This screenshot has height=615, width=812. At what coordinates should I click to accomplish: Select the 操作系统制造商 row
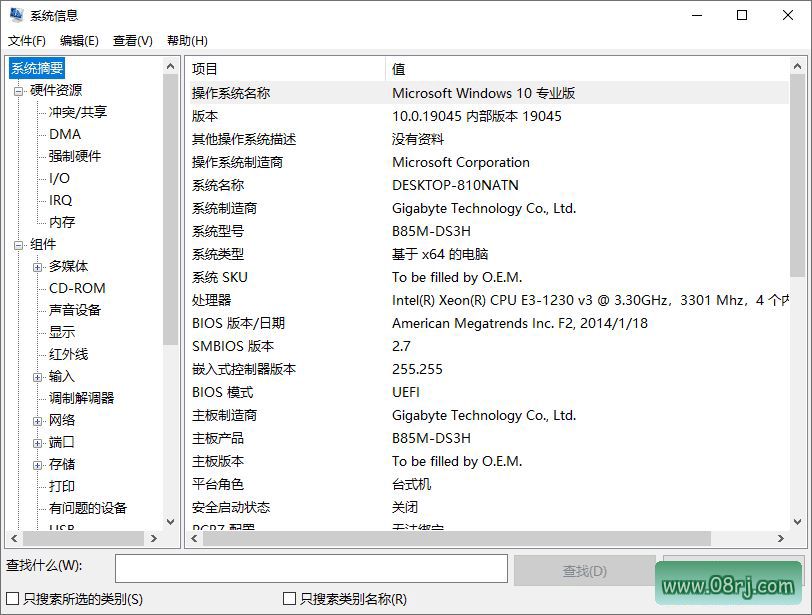[x=489, y=162]
